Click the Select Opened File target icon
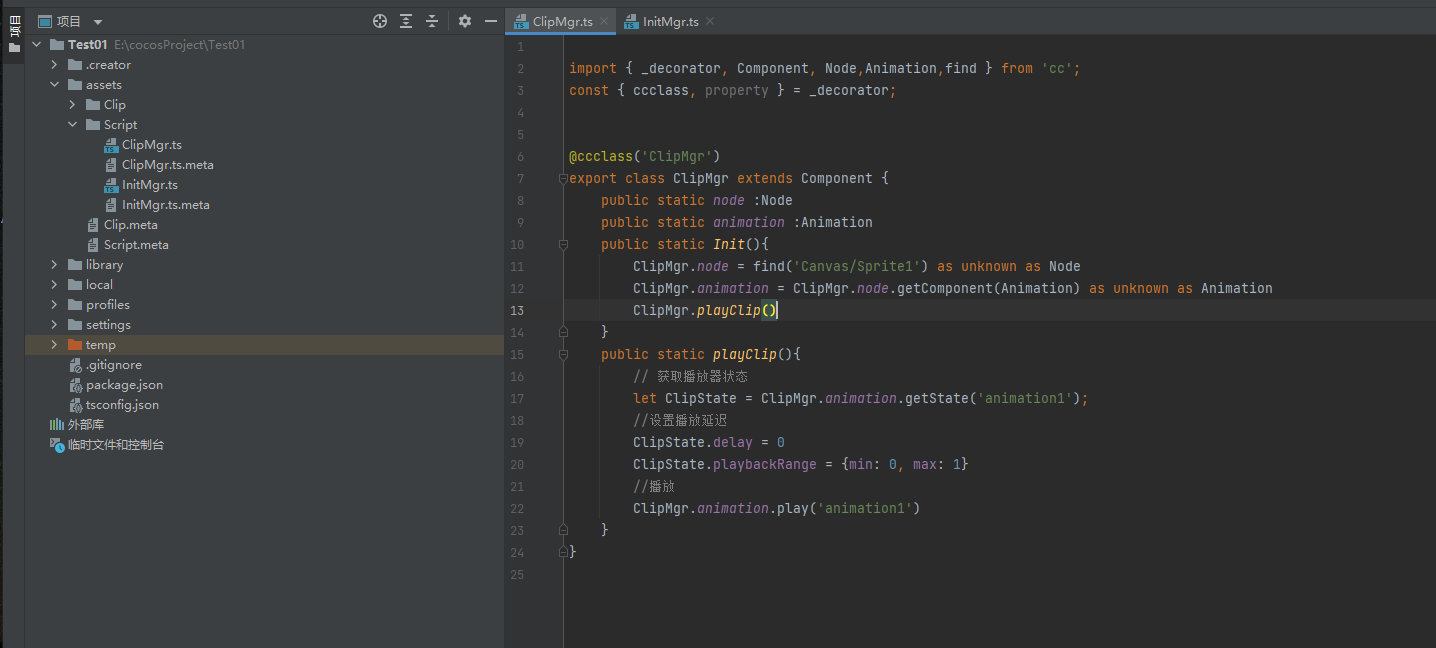Image resolution: width=1436 pixels, height=648 pixels. pos(380,21)
